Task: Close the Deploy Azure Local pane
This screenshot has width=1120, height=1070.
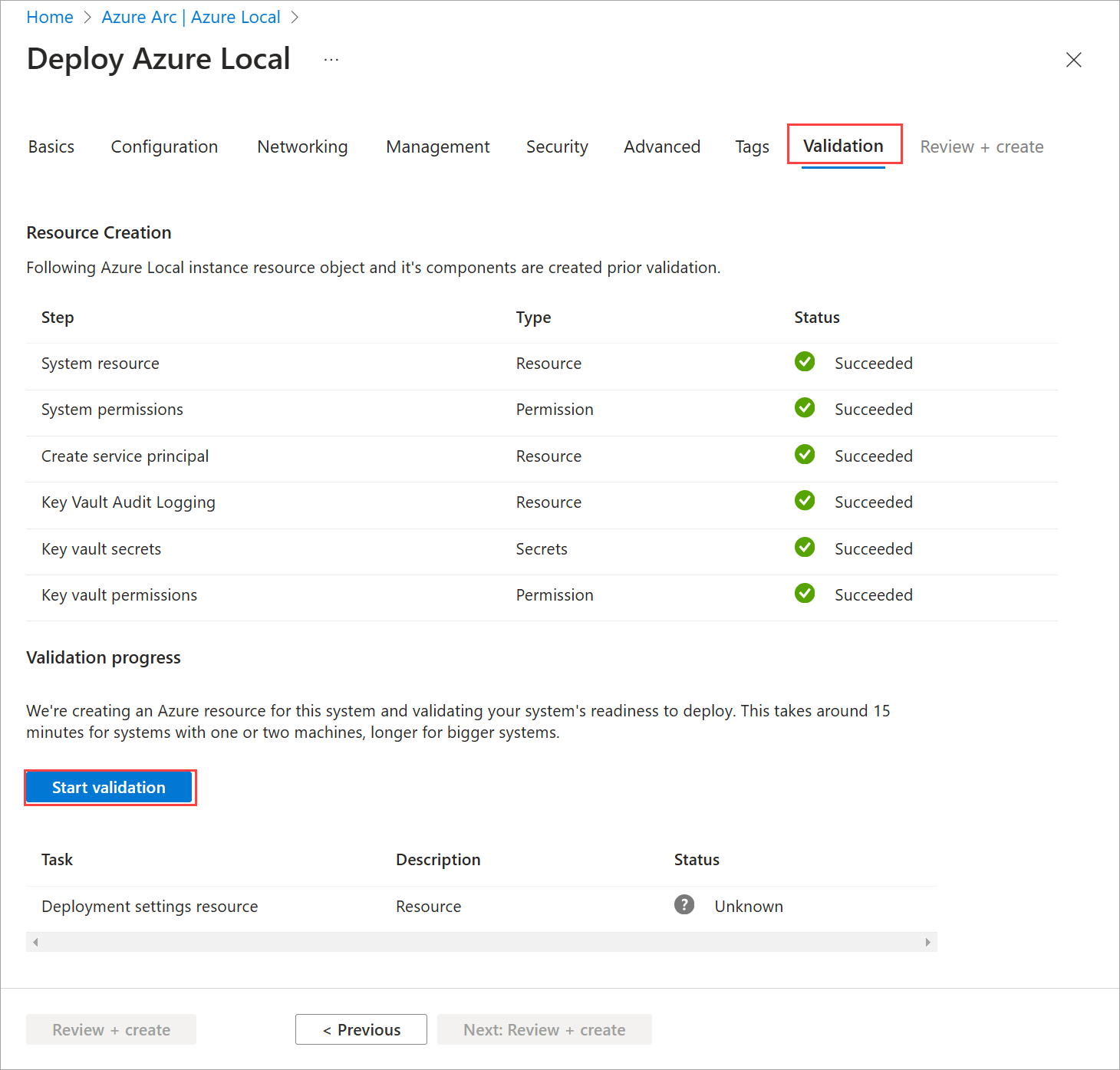Action: pyautogui.click(x=1073, y=60)
